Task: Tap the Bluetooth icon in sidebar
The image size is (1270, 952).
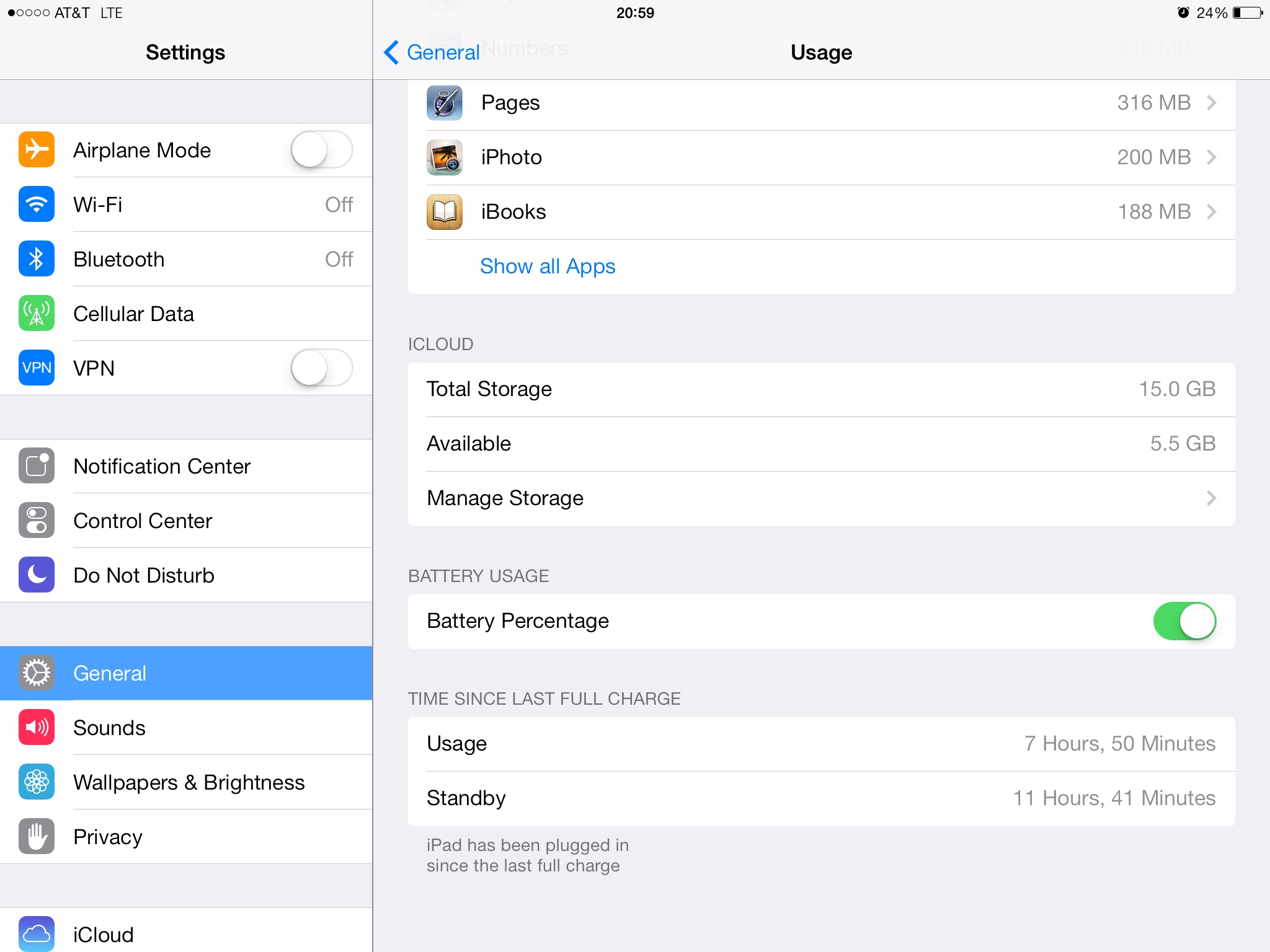Action: [37, 259]
